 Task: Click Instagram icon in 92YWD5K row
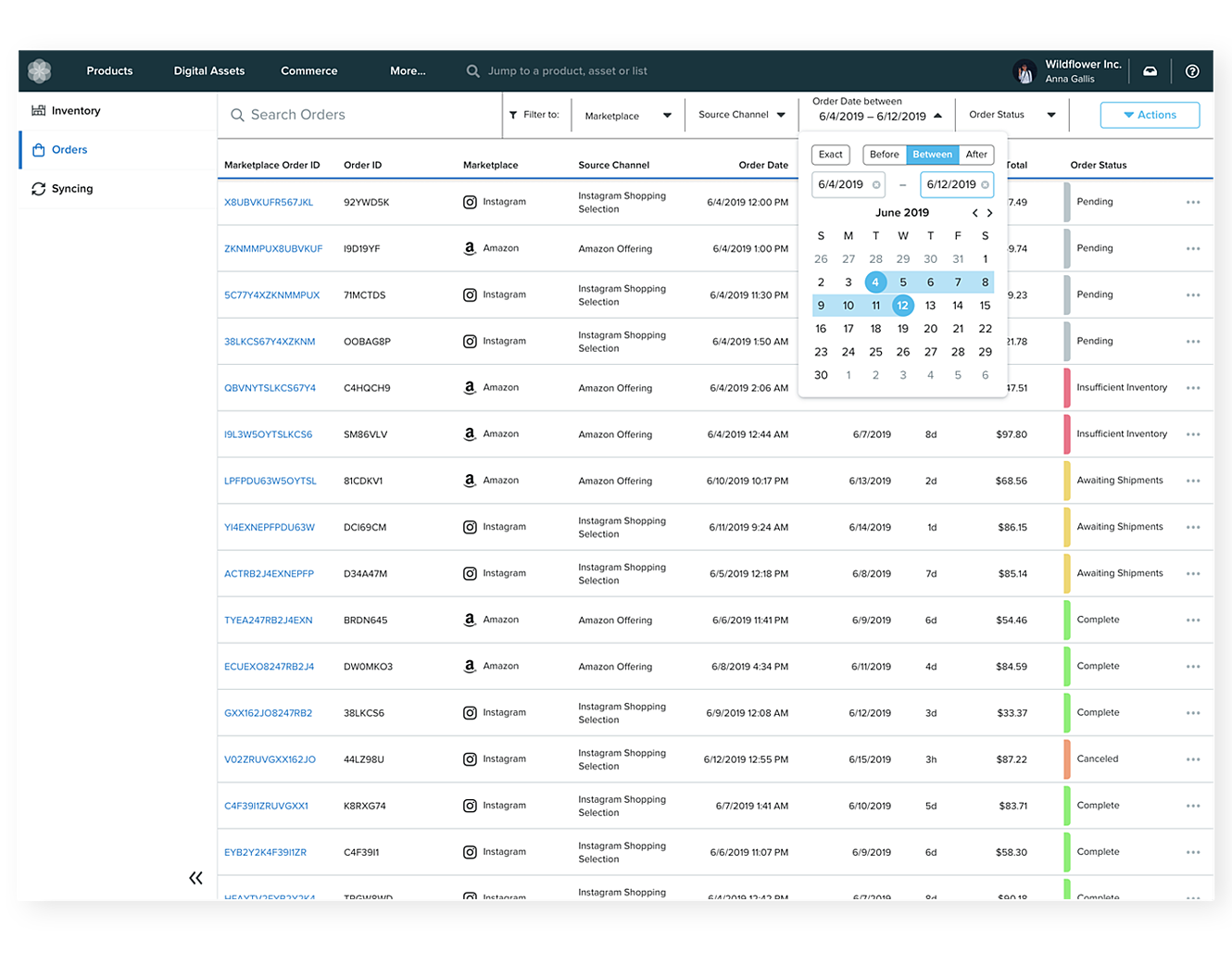pos(470,202)
